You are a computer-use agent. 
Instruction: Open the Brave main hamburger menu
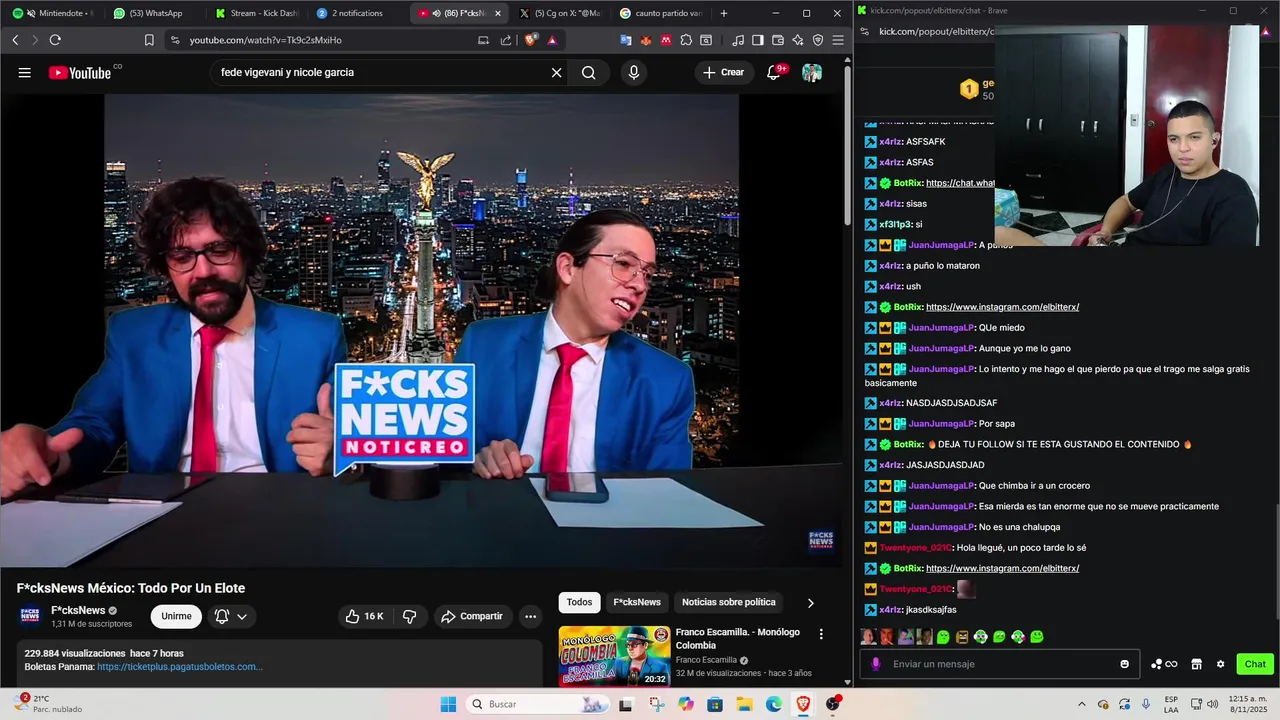(x=837, y=40)
